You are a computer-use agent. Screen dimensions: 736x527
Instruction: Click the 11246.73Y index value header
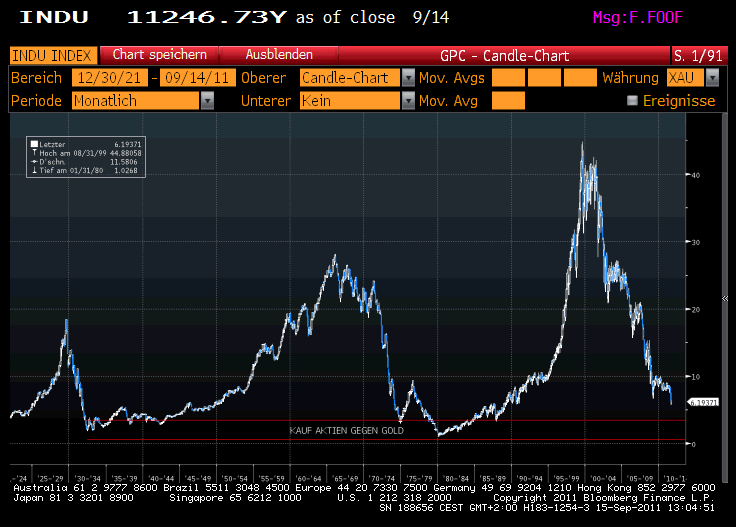[x=207, y=17]
